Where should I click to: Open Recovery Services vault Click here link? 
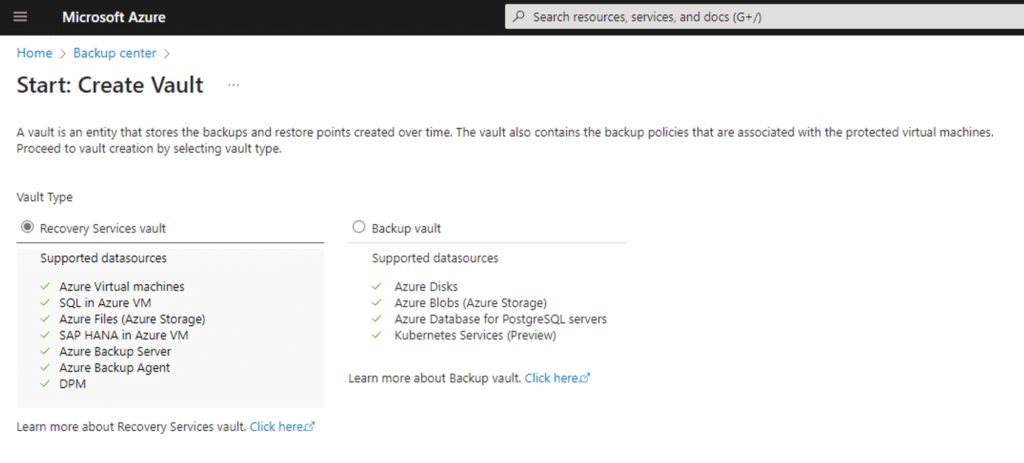277,427
